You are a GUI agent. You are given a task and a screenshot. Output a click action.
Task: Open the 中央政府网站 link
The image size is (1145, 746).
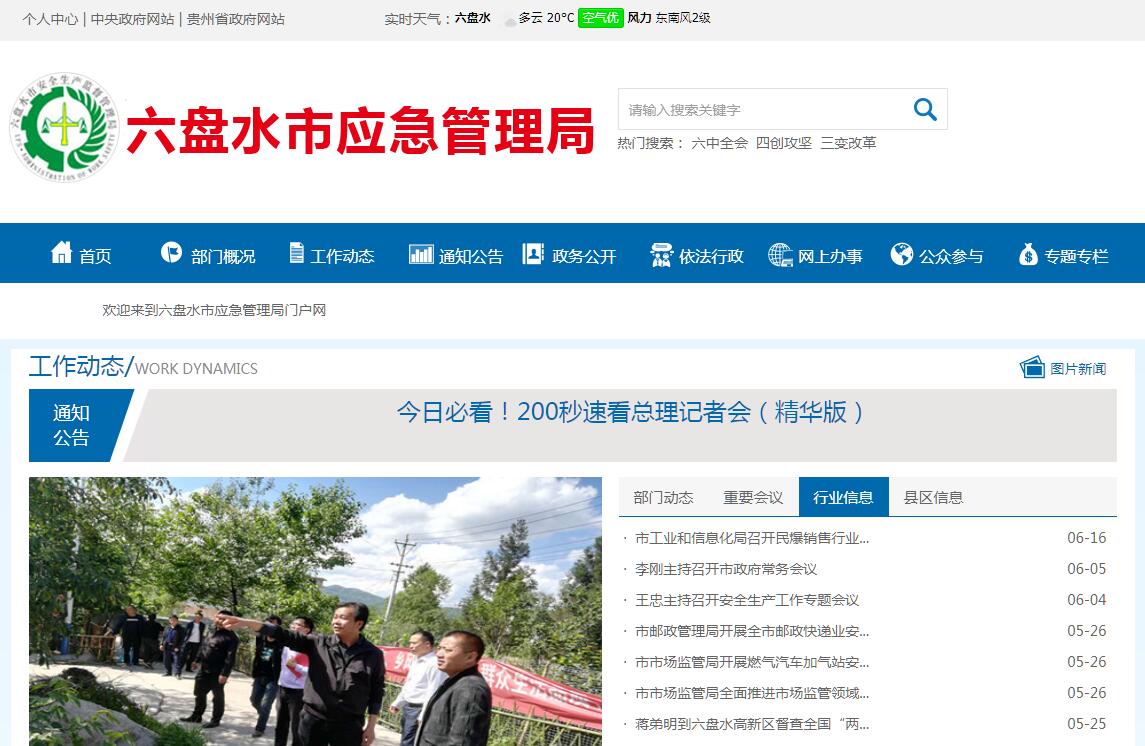click(133, 19)
